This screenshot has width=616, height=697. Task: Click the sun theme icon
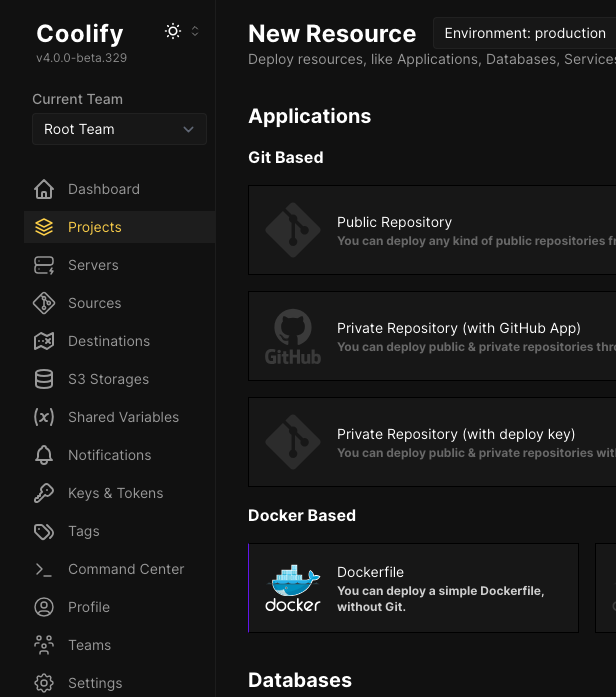coord(173,32)
